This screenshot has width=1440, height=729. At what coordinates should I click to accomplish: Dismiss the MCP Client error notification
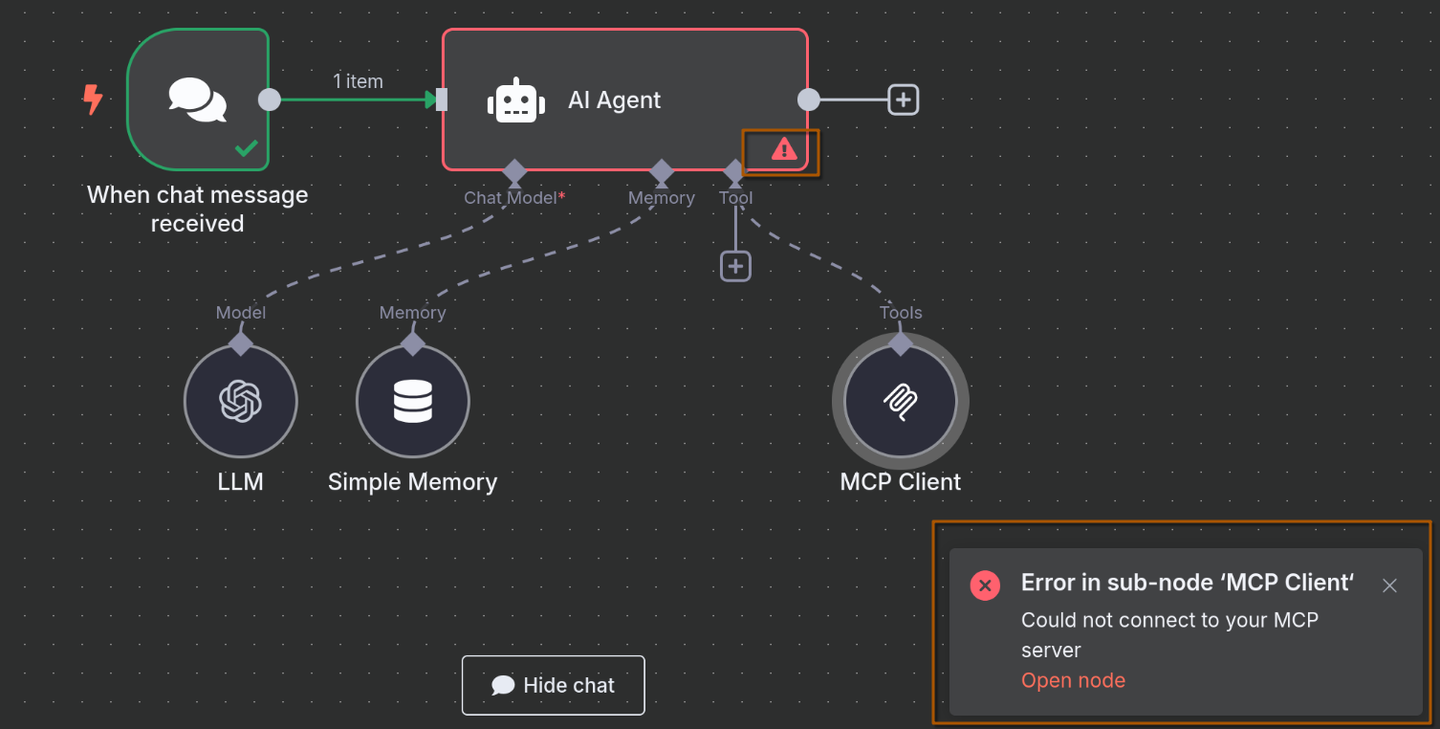coord(1389,585)
